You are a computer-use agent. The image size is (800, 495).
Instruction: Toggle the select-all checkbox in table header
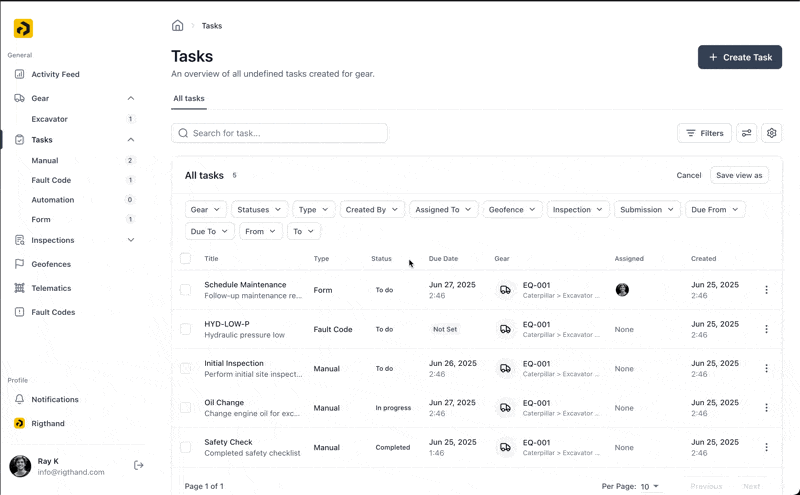(x=185, y=259)
